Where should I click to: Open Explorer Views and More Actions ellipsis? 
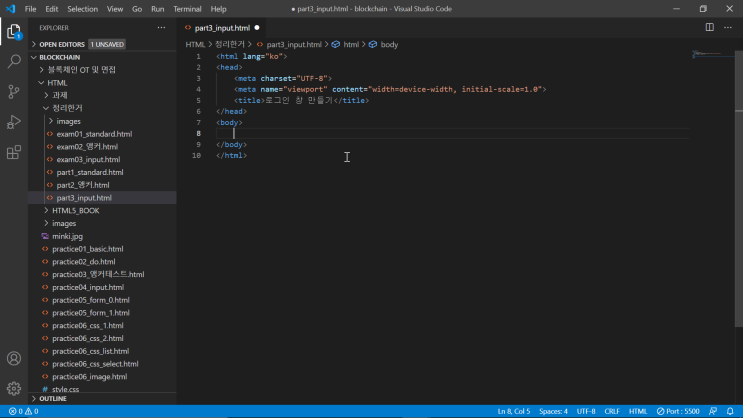coord(162,27)
